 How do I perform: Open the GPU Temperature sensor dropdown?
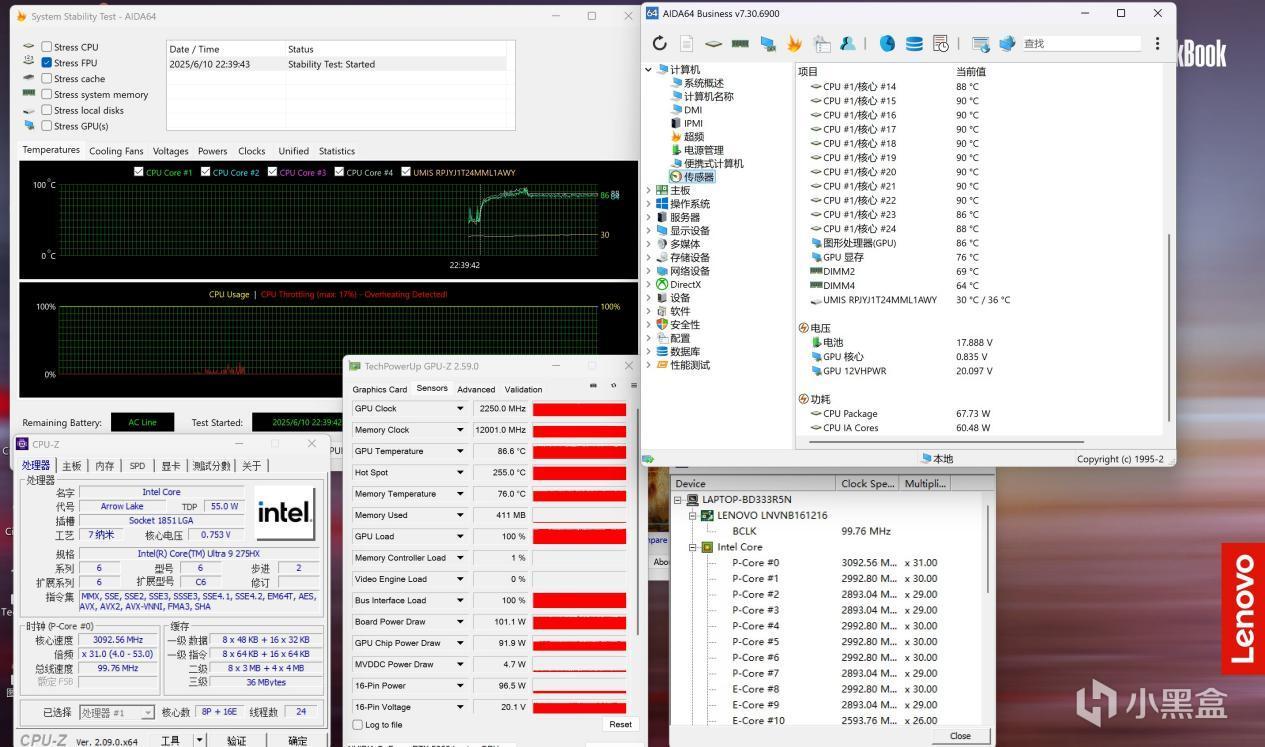460,451
